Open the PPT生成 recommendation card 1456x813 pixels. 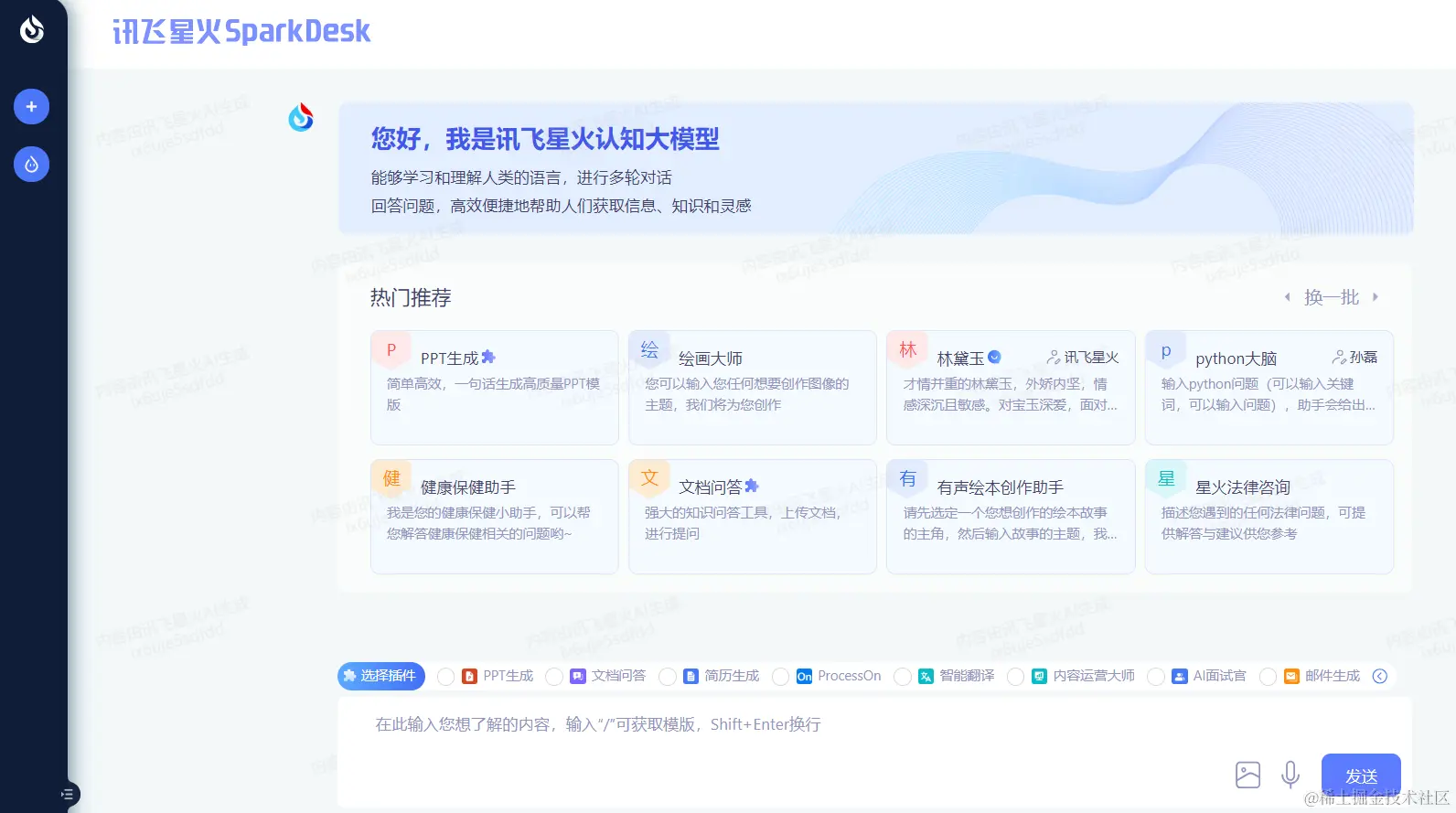495,388
